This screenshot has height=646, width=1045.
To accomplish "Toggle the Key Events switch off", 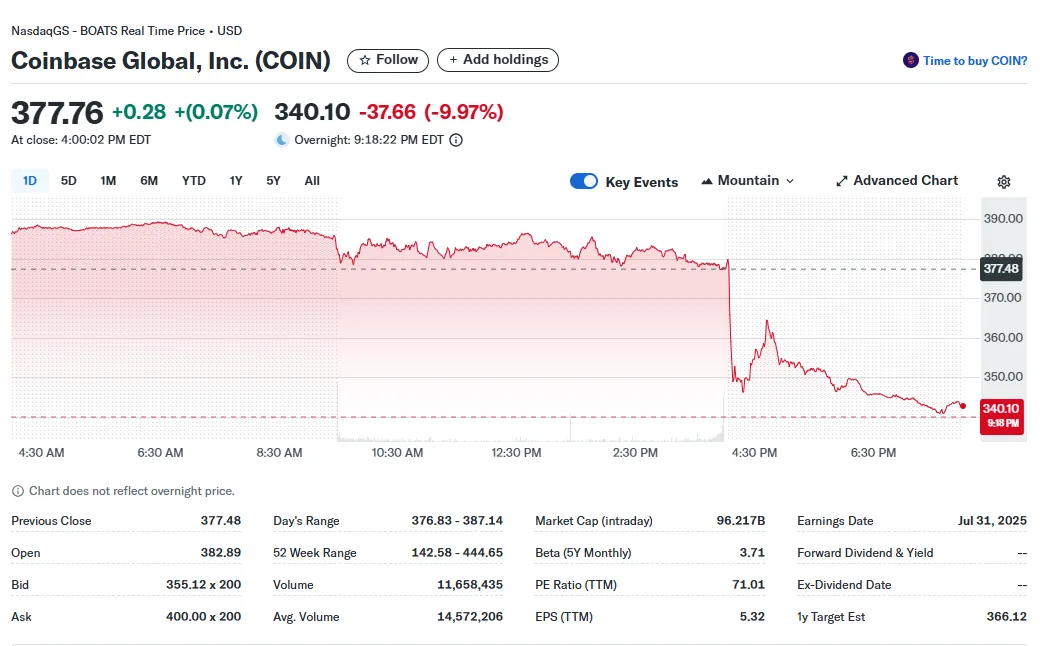I will [584, 181].
